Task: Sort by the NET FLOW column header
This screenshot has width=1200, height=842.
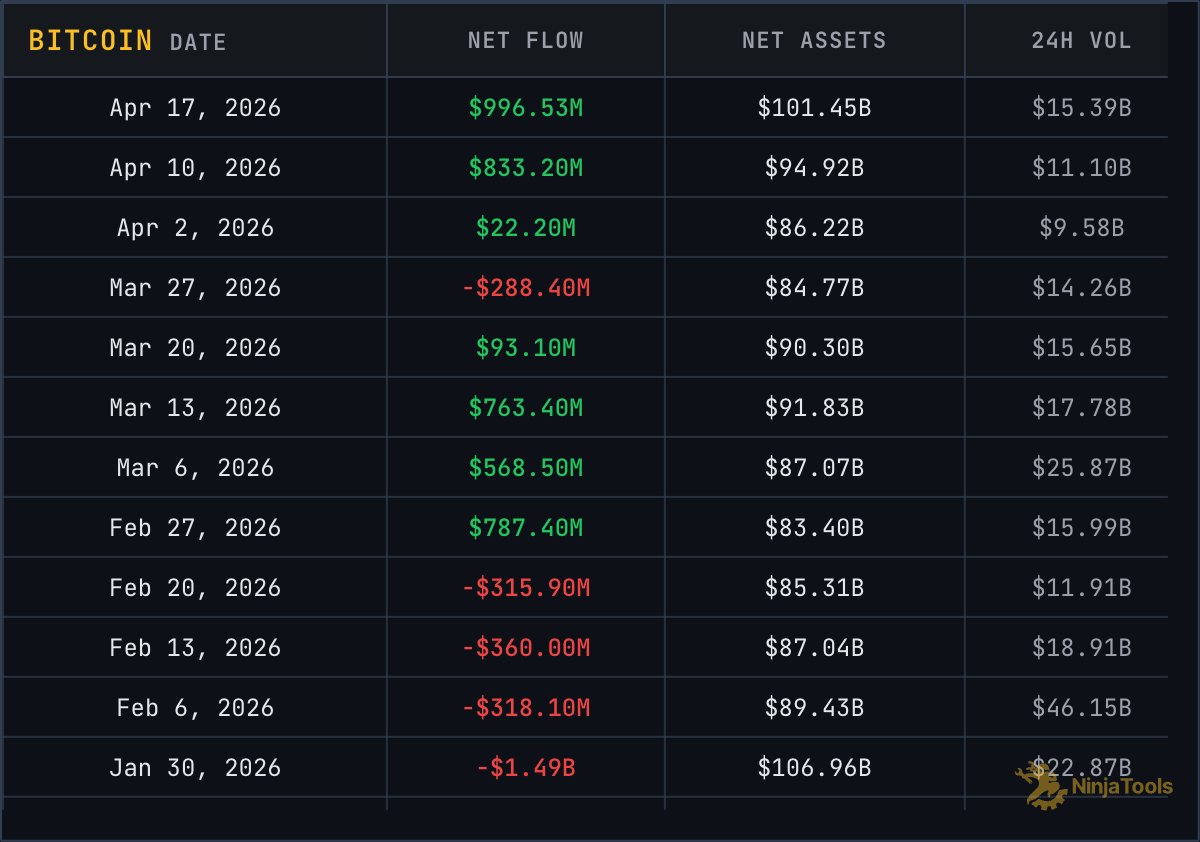Action: (x=525, y=41)
